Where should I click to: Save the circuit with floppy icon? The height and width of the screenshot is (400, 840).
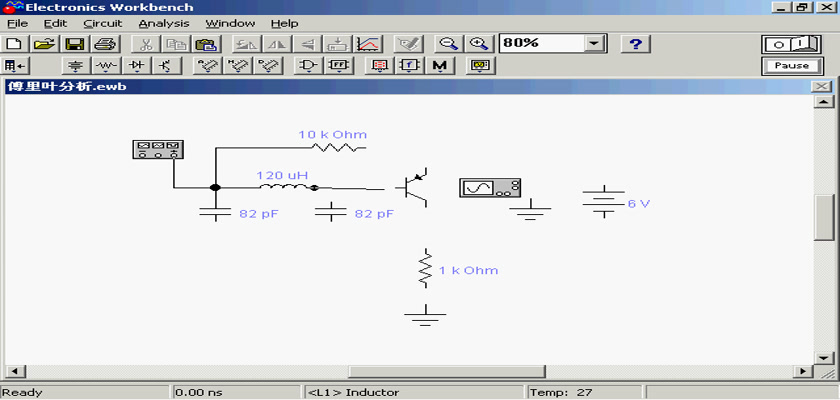(75, 44)
